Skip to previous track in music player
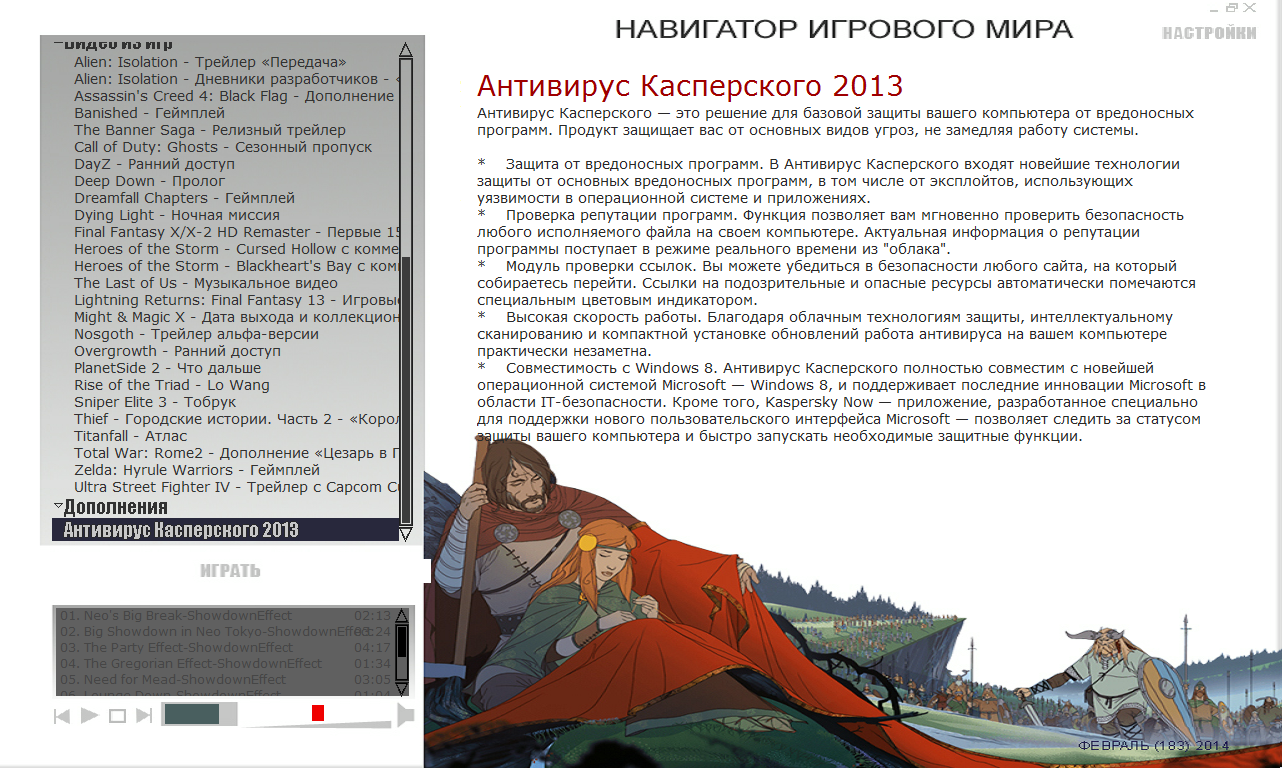Image resolution: width=1282 pixels, height=768 pixels. tap(61, 716)
